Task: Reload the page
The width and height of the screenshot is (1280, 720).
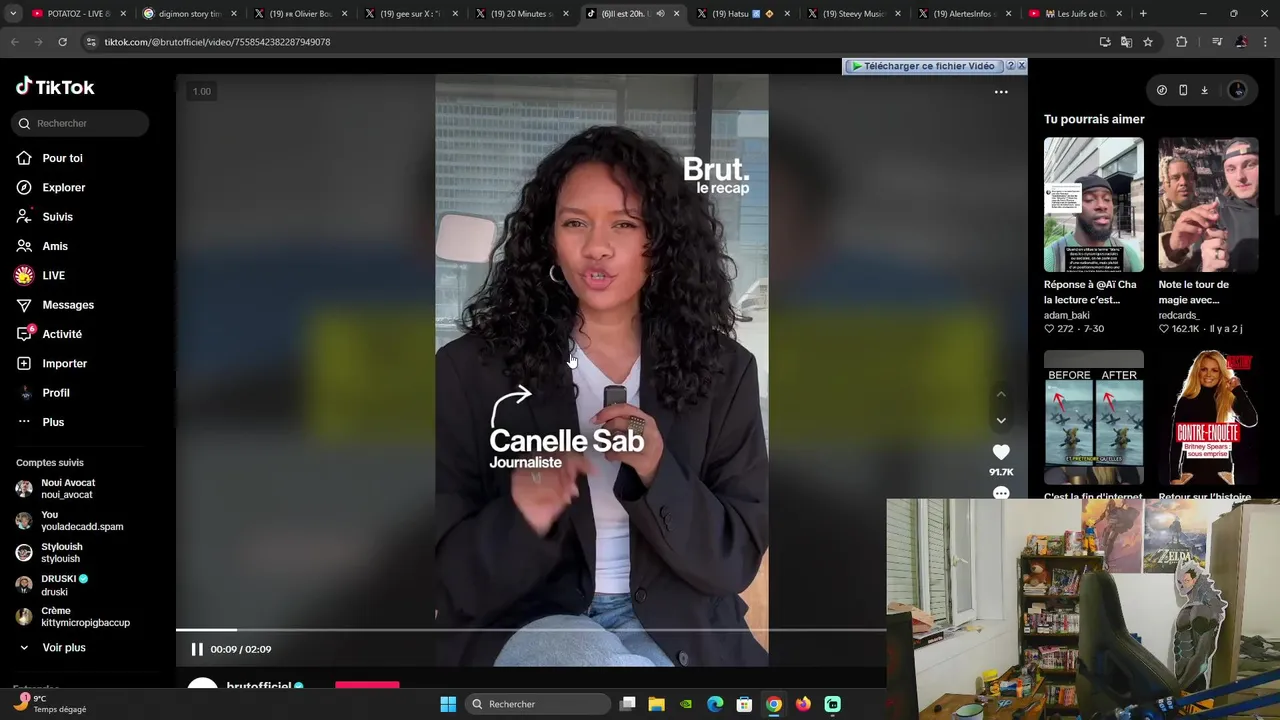Action: pyautogui.click(x=62, y=42)
